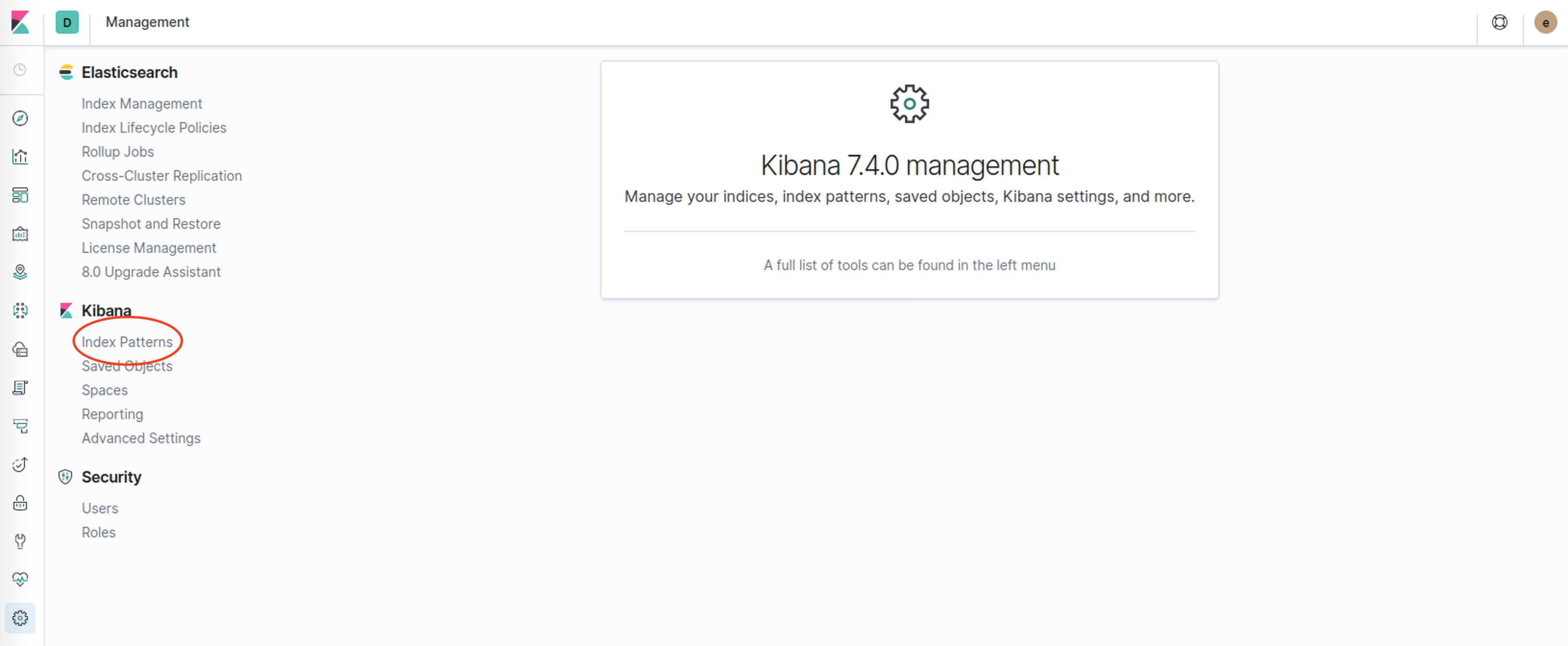
Task: Open the Dashboard icon in the sidebar
Action: [x=20, y=195]
